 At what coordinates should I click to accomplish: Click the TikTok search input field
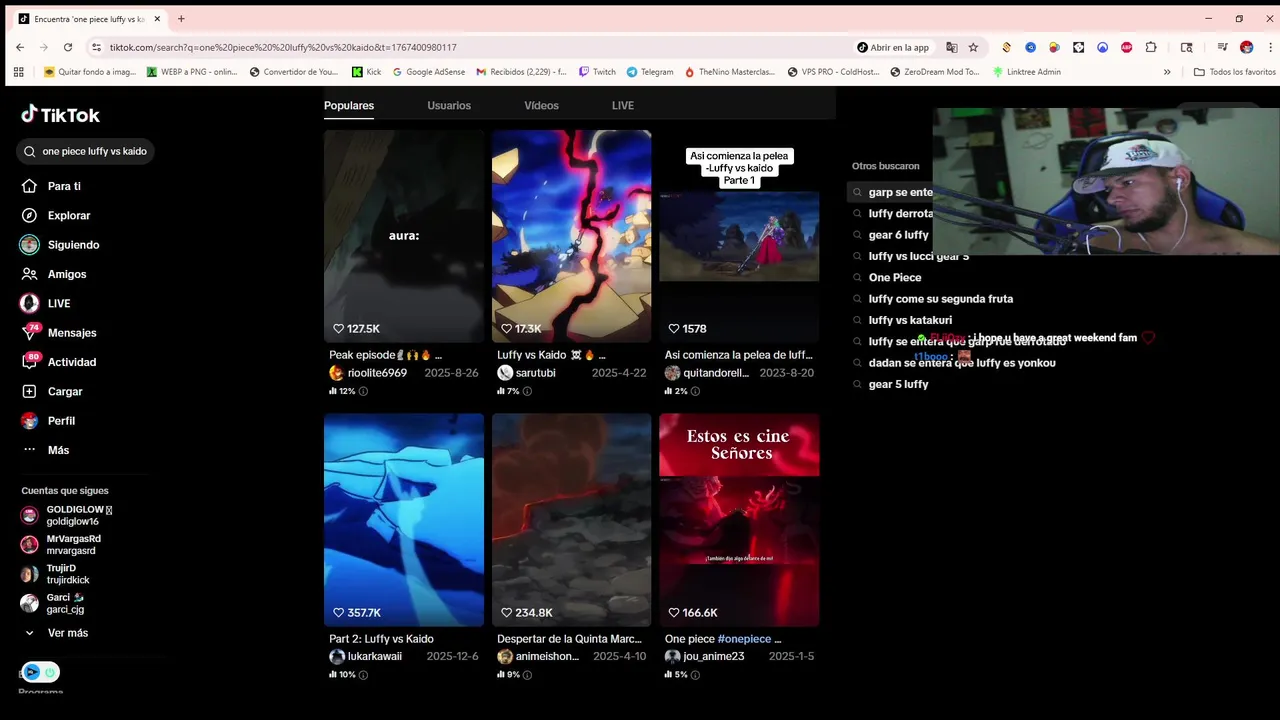click(87, 152)
